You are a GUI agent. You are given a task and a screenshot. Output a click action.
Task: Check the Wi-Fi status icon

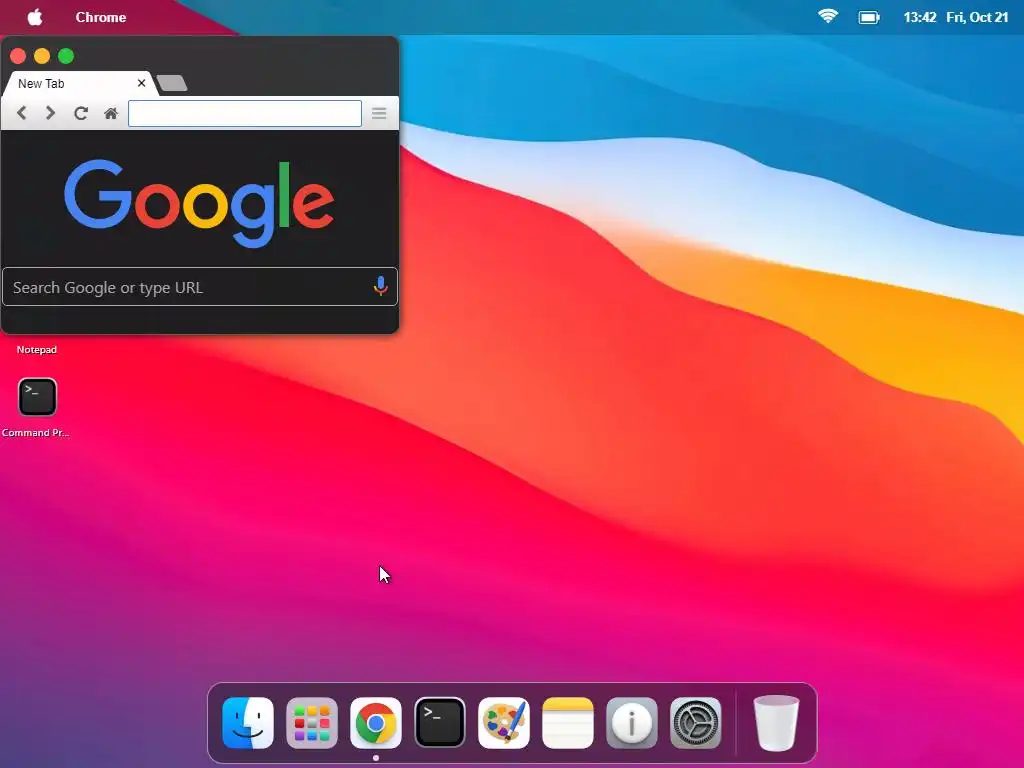pyautogui.click(x=828, y=17)
